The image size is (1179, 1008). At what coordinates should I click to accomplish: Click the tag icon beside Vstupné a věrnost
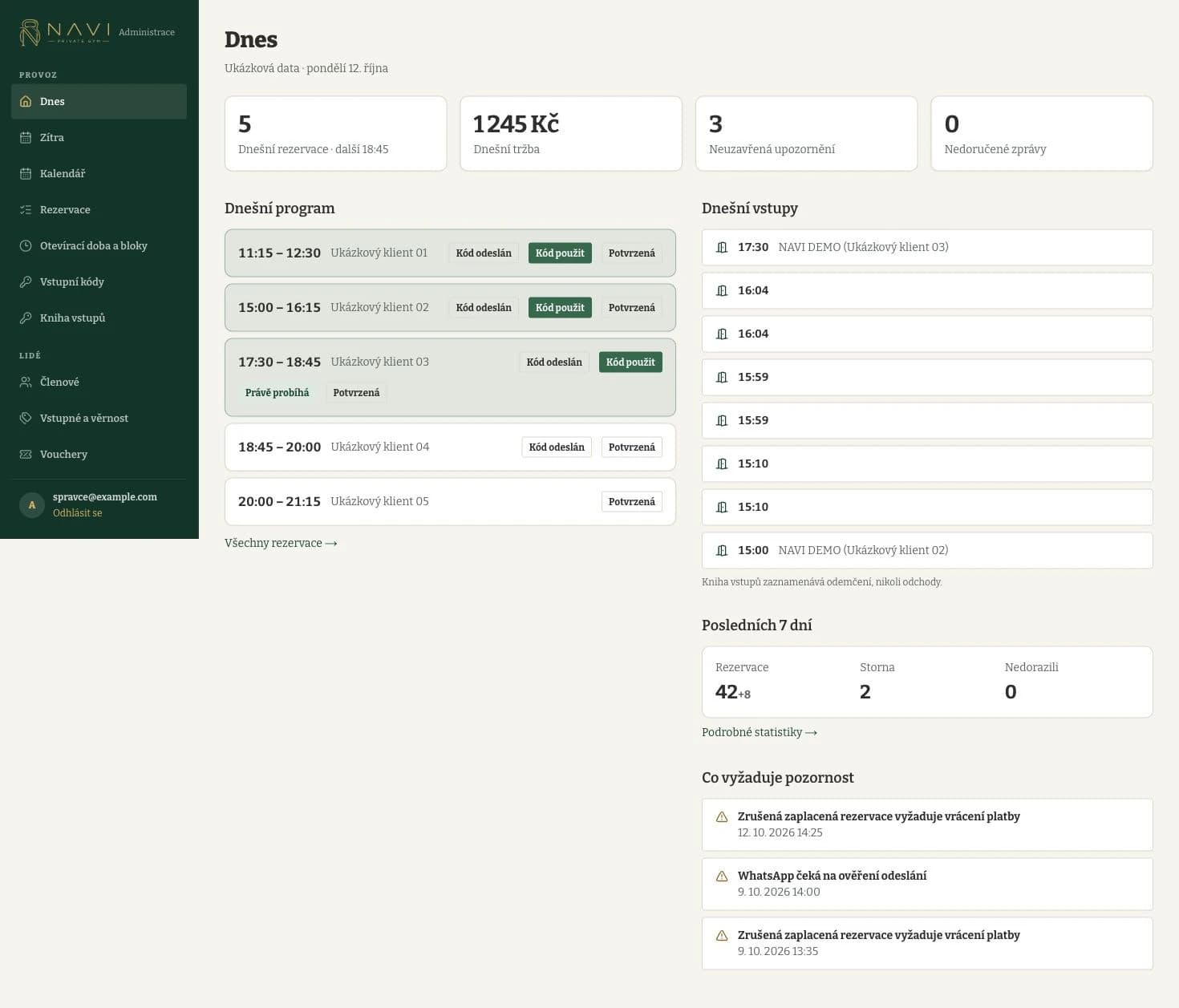[26, 419]
